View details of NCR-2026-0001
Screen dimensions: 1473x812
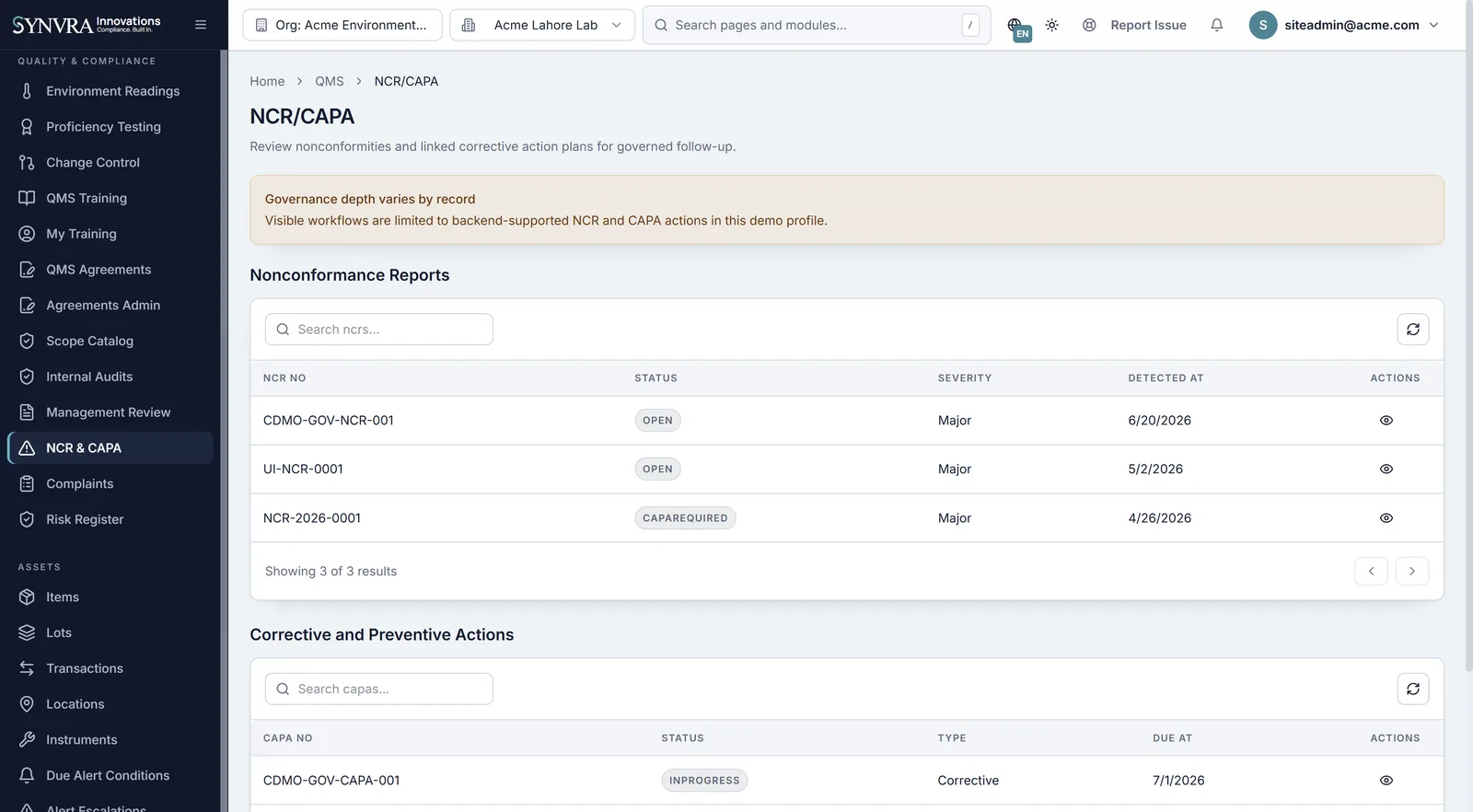click(x=1386, y=518)
